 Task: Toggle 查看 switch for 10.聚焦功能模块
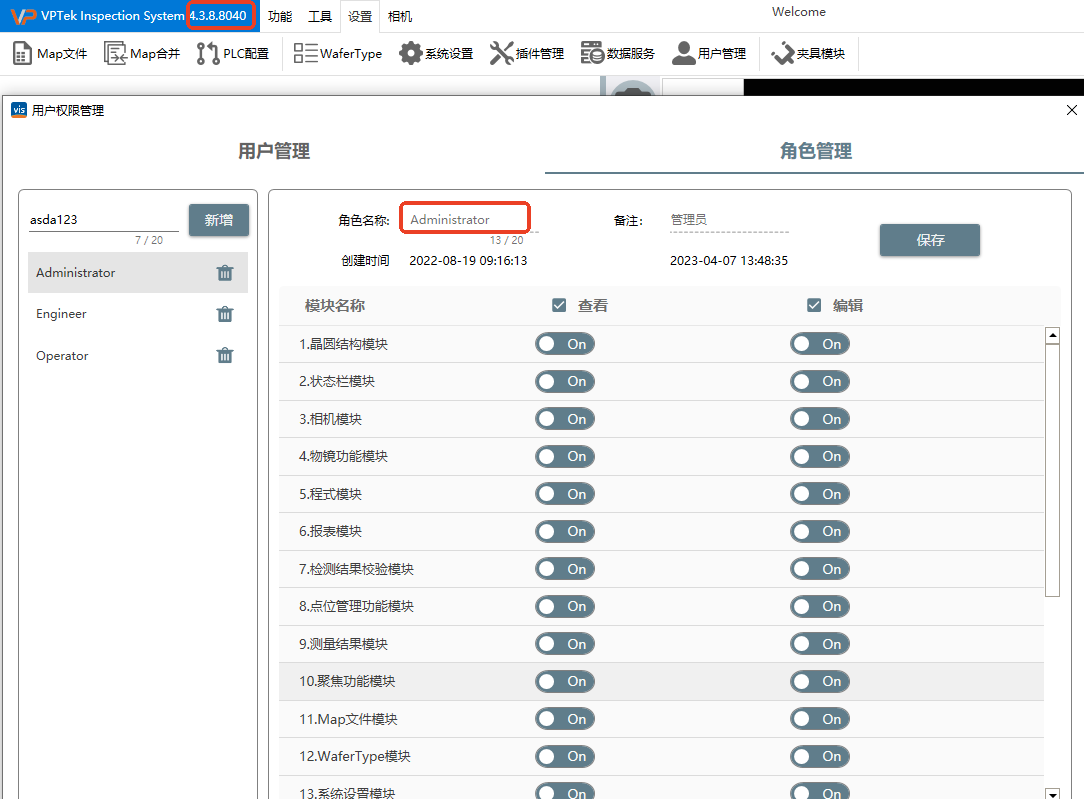565,682
